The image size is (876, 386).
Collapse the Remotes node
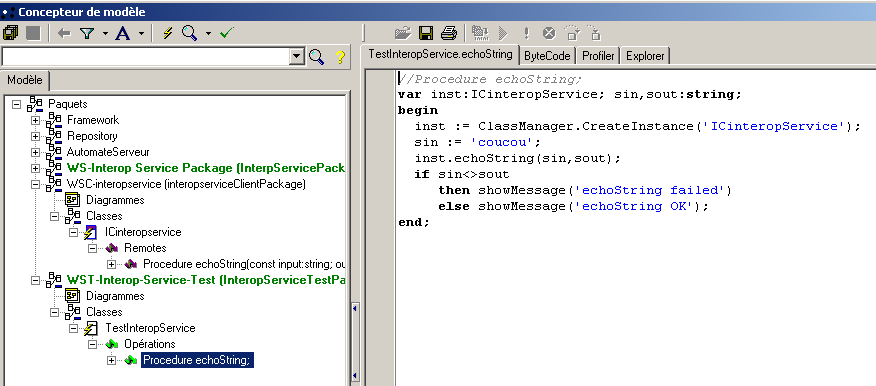93,248
